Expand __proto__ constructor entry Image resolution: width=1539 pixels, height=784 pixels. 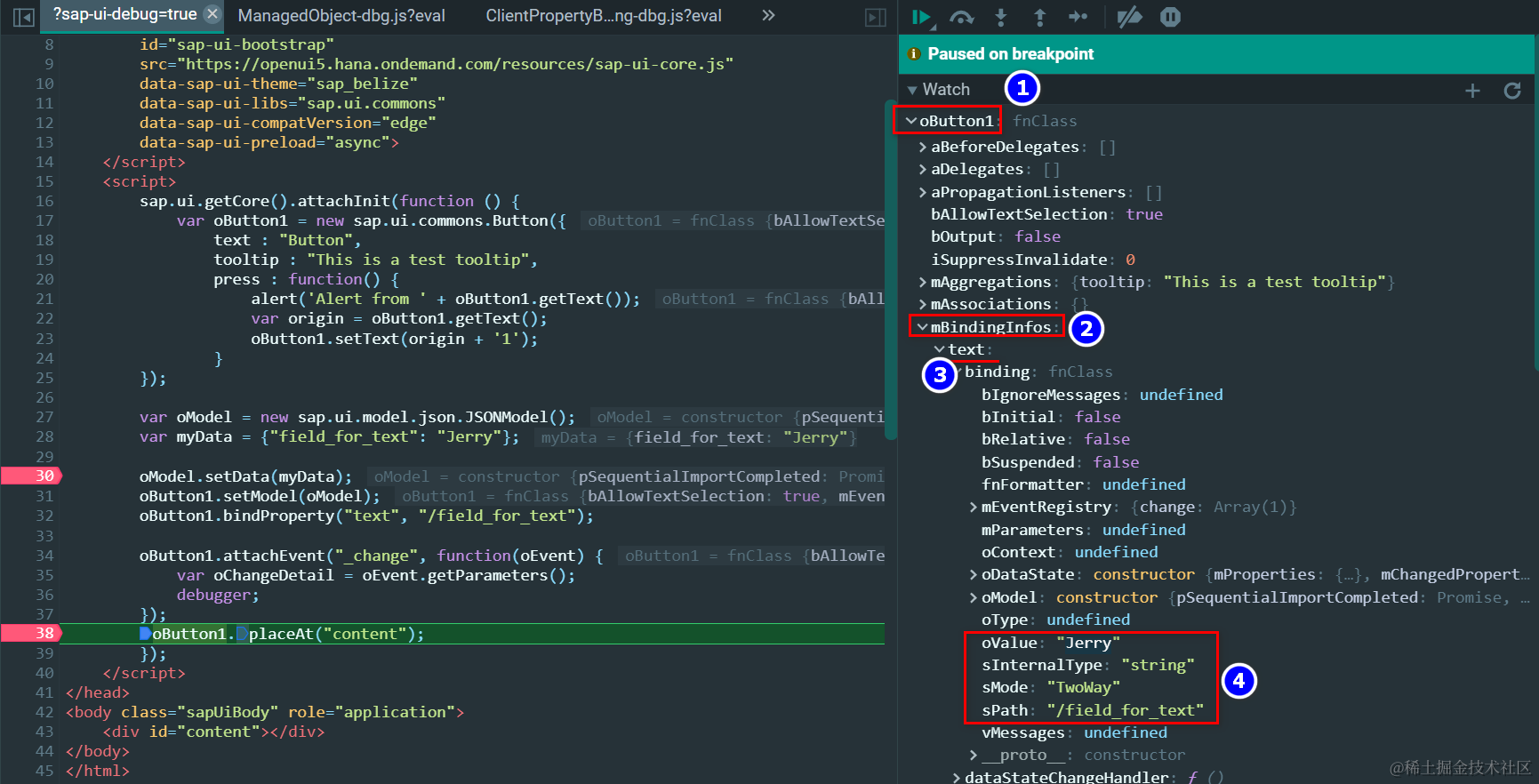coord(974,755)
